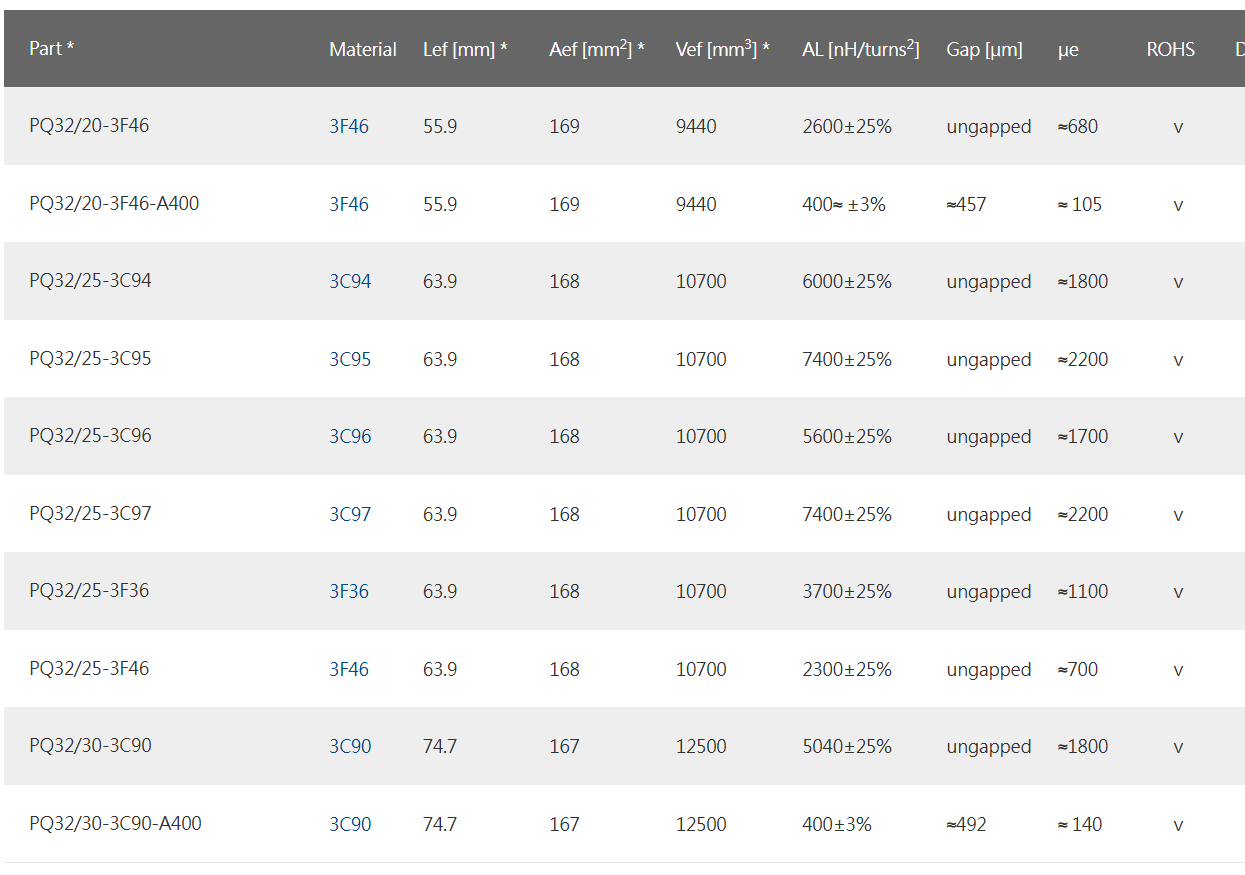
Task: Select part PQ32/30-3C90
Action: (x=90, y=746)
